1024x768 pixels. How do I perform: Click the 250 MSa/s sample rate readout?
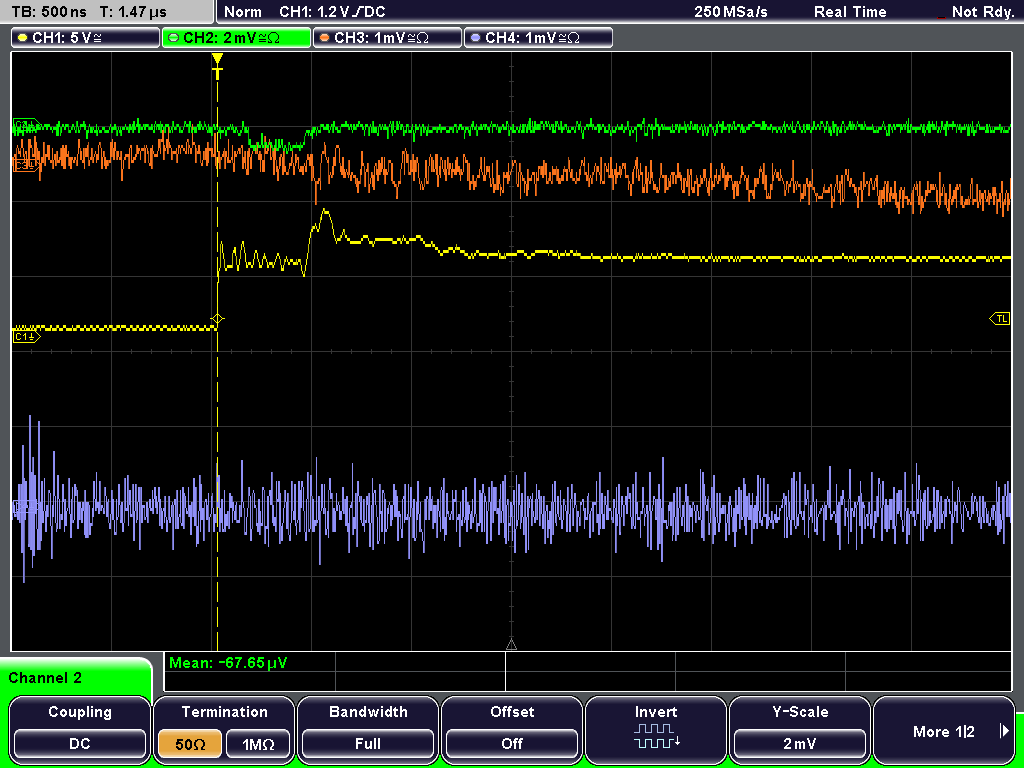pos(731,12)
